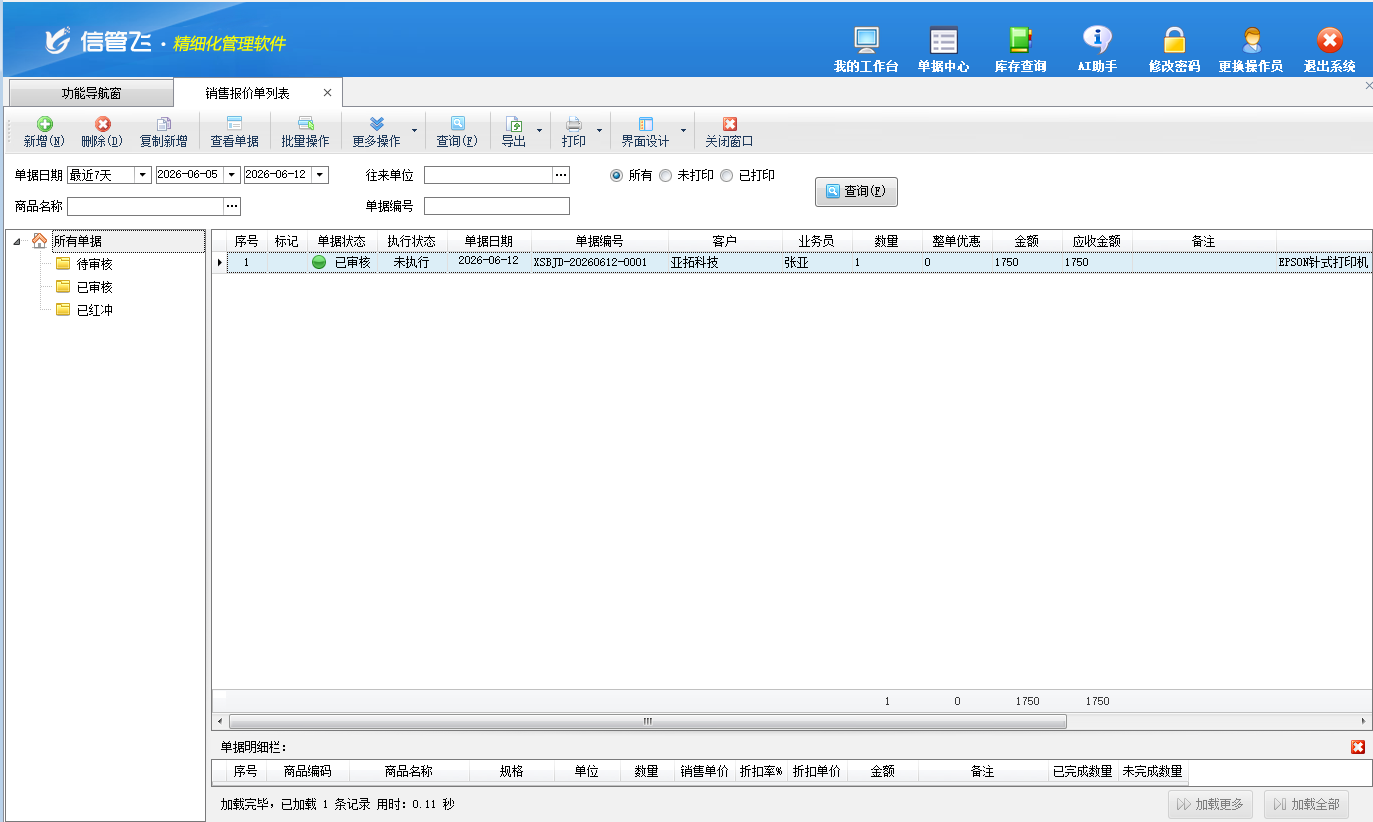The height and width of the screenshot is (822, 1373).
Task: Select the 待审核 tree folder
Action: click(94, 264)
